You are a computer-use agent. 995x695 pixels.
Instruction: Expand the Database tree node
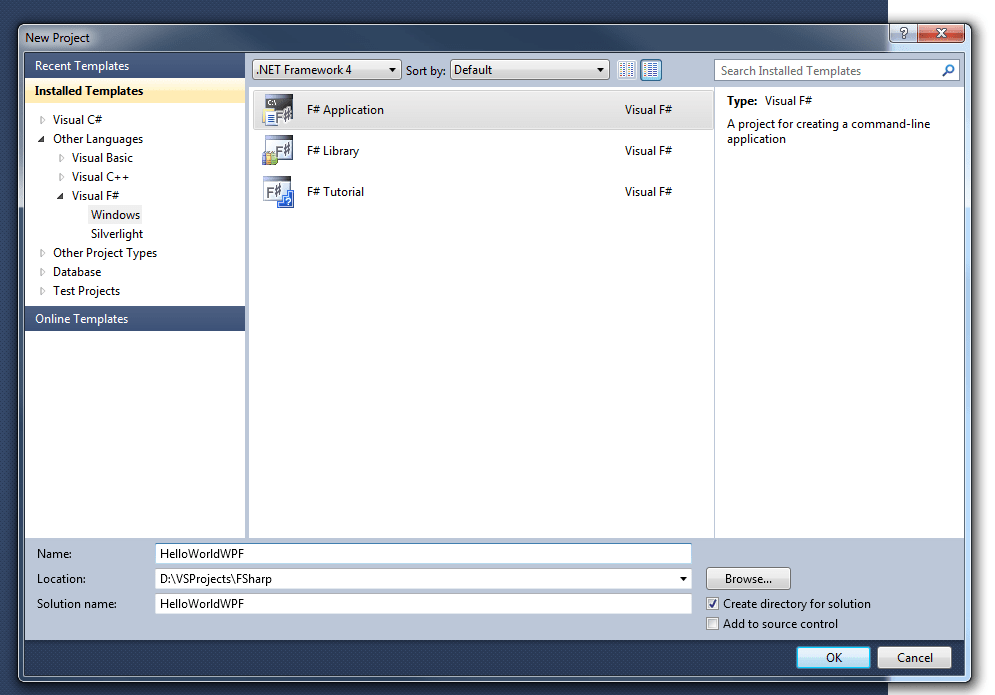point(43,272)
